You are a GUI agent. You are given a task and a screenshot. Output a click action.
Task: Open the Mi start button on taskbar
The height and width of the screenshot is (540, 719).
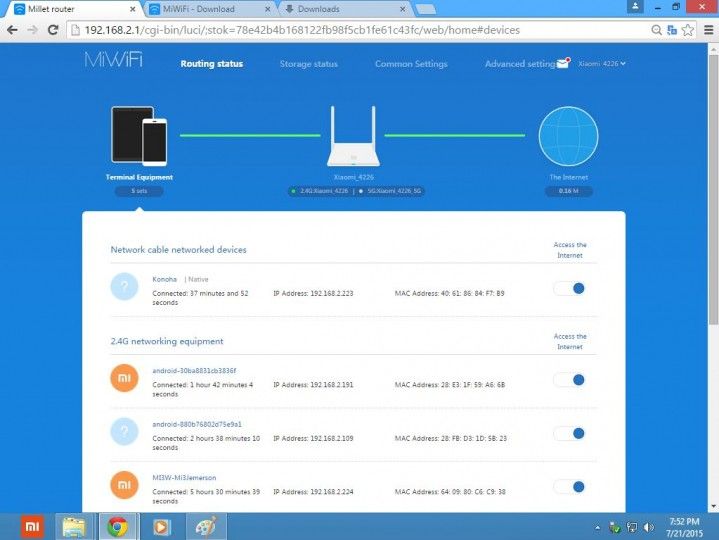pyautogui.click(x=32, y=527)
